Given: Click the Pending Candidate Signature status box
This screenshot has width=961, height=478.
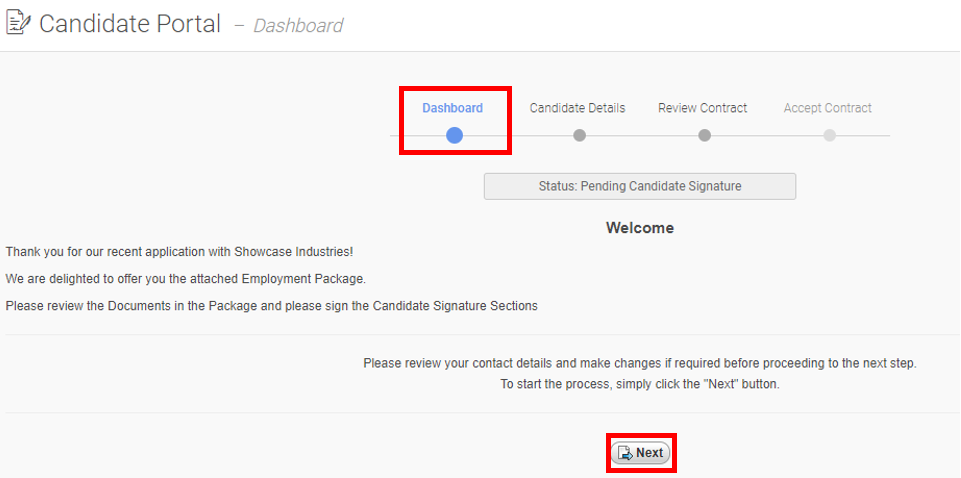Looking at the screenshot, I should 640,186.
